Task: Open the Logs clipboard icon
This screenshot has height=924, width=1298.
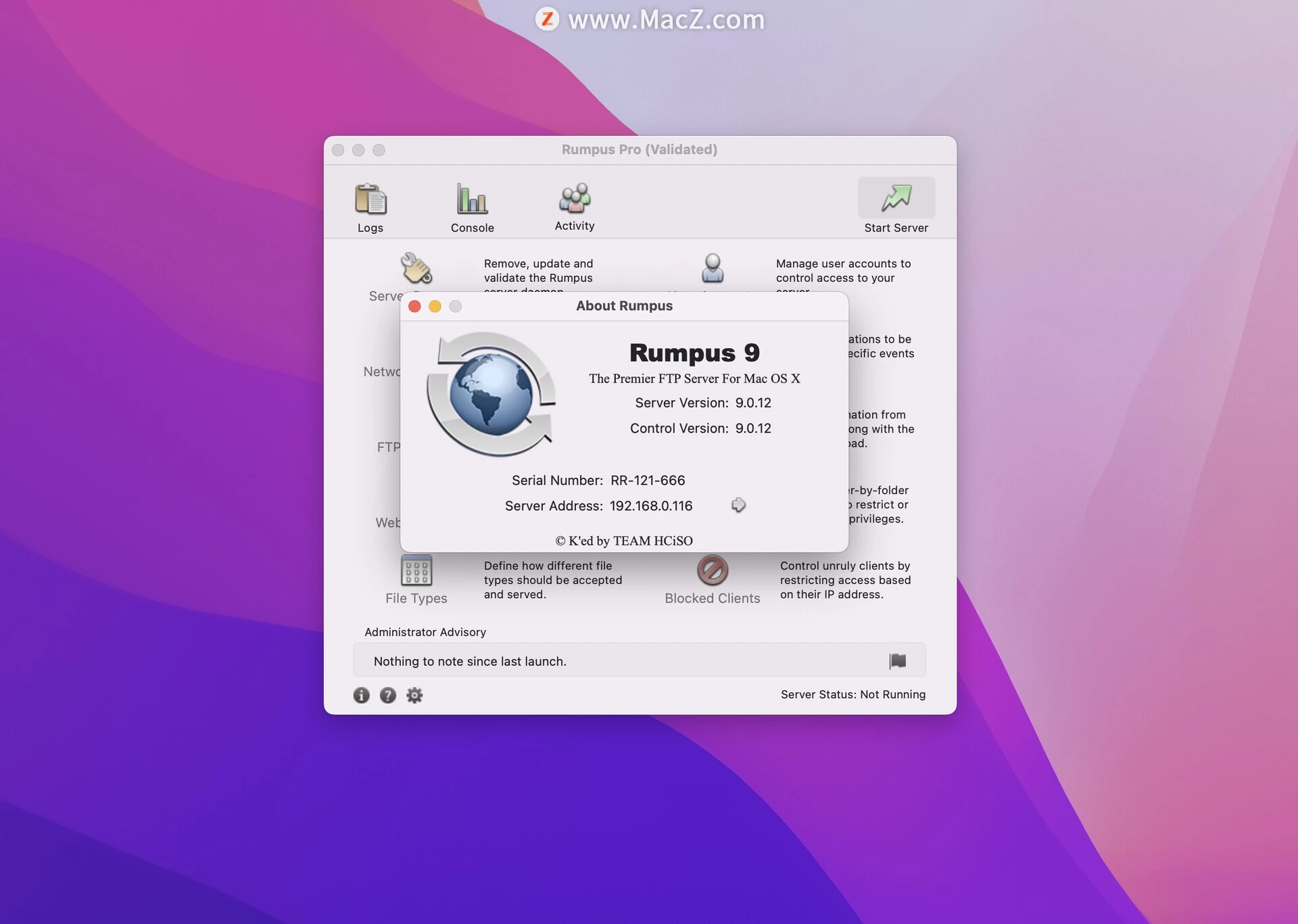Action: coord(370,199)
